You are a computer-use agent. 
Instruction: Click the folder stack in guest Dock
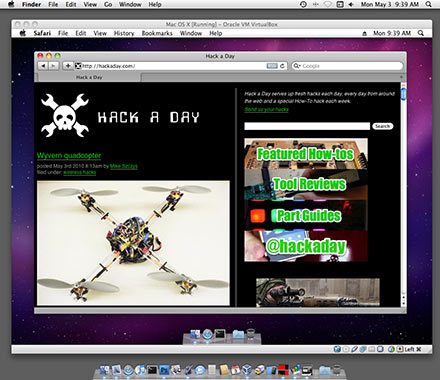pos(238,334)
